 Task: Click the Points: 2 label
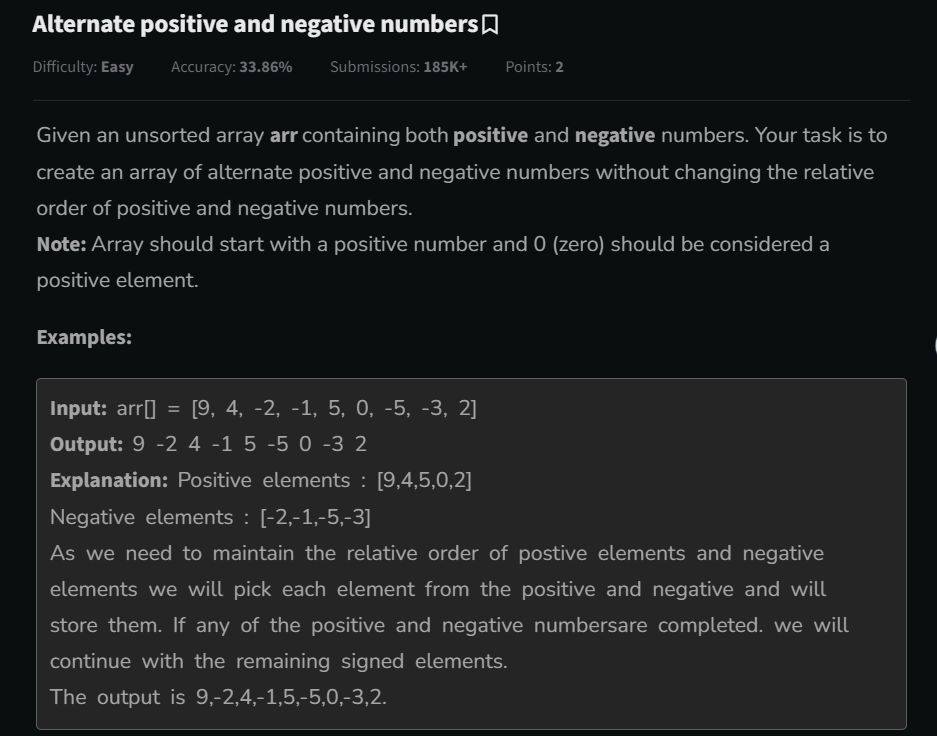534,66
